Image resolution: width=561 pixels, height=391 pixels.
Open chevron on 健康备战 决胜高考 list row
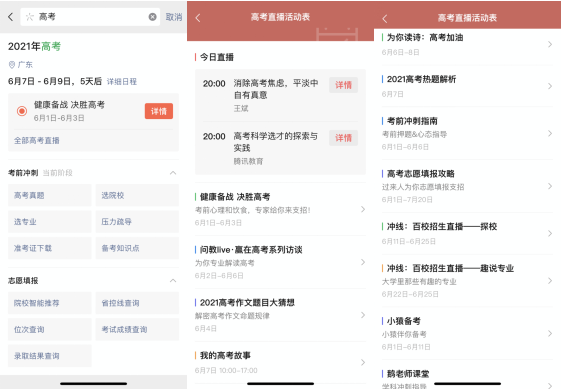coord(363,209)
